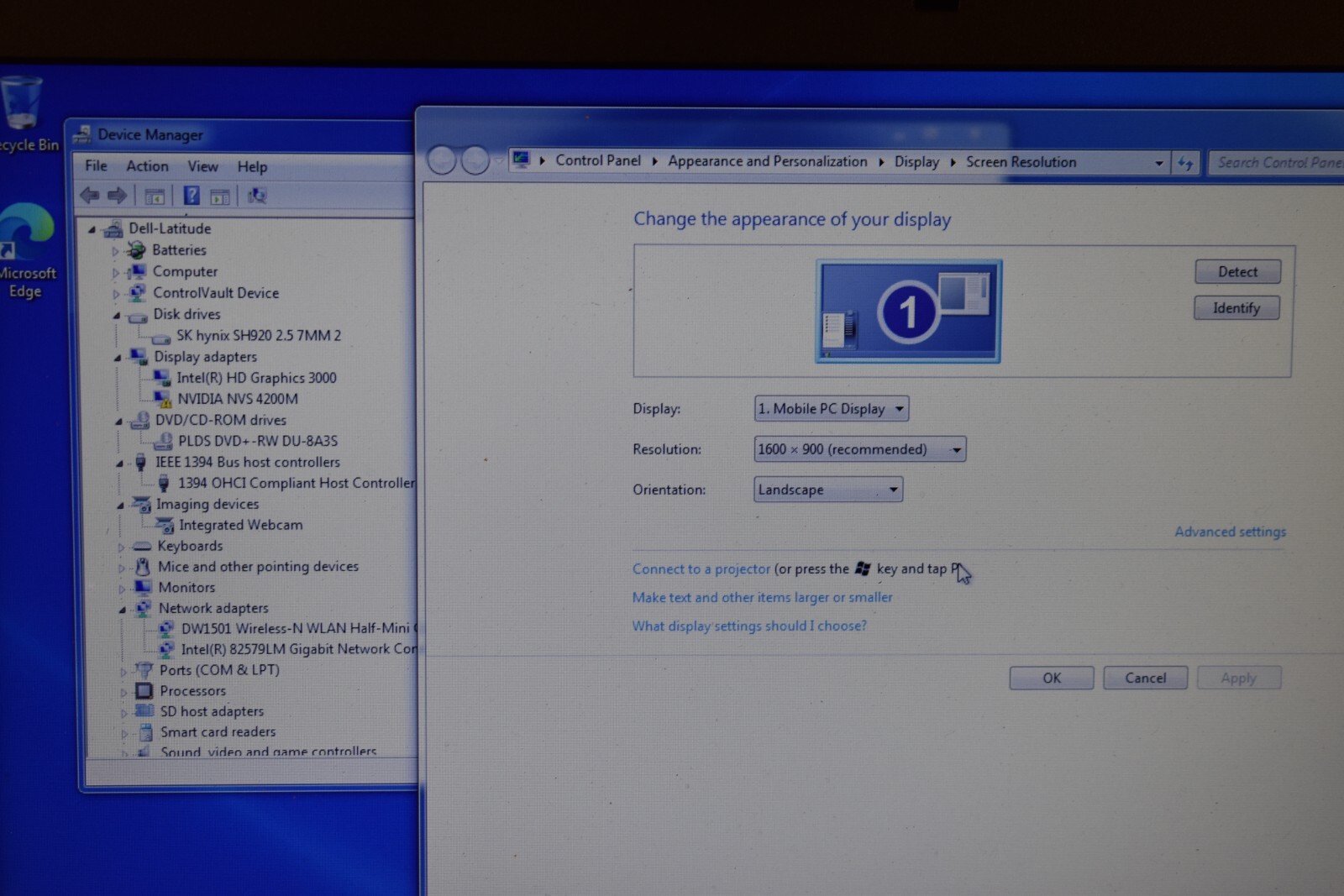Click the 1394 OHCI Host Controller device icon
This screenshot has width=1344, height=896.
[x=164, y=483]
